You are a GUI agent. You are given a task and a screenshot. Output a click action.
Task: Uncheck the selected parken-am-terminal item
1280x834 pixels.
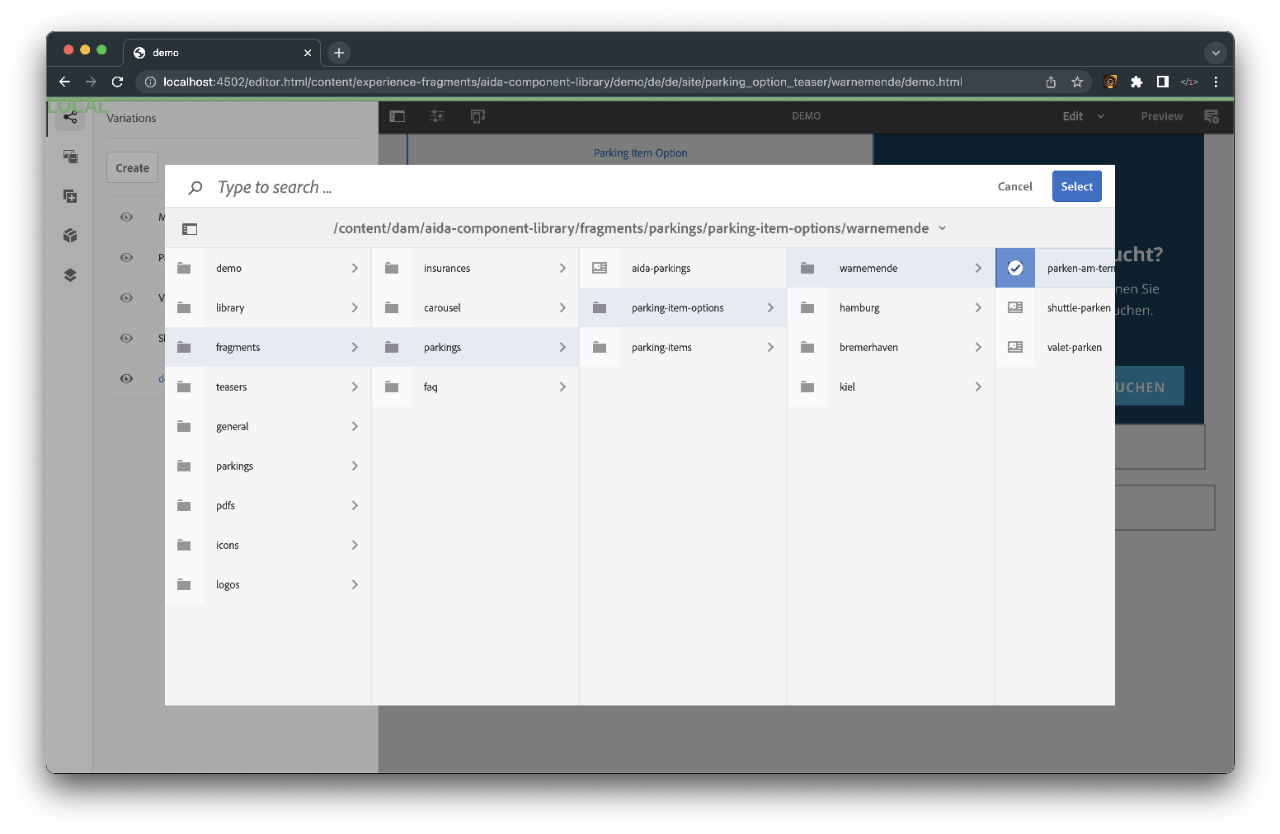pyautogui.click(x=1015, y=268)
